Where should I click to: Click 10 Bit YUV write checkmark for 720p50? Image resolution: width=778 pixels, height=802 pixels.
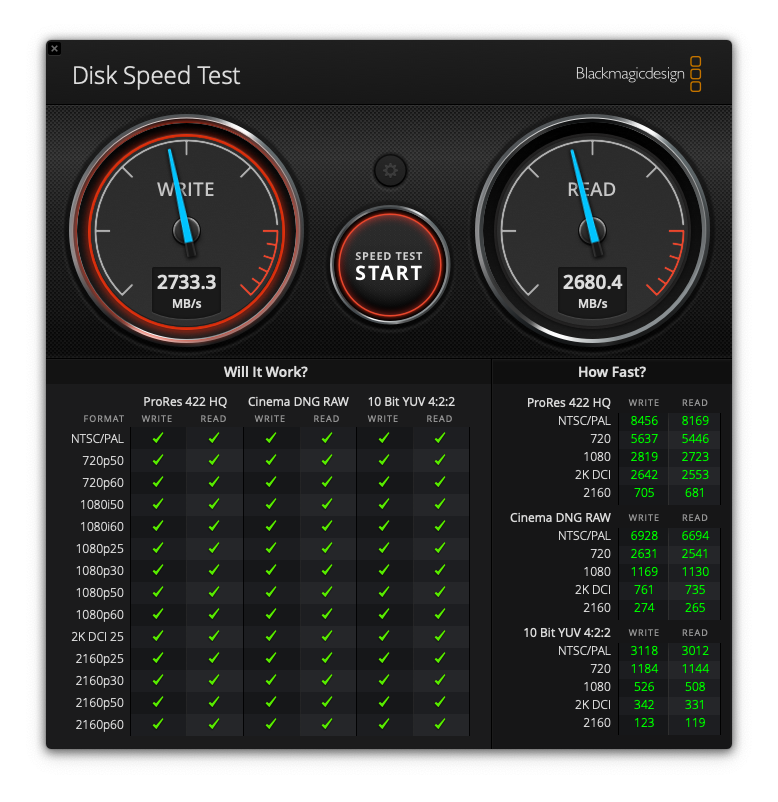tap(384, 460)
